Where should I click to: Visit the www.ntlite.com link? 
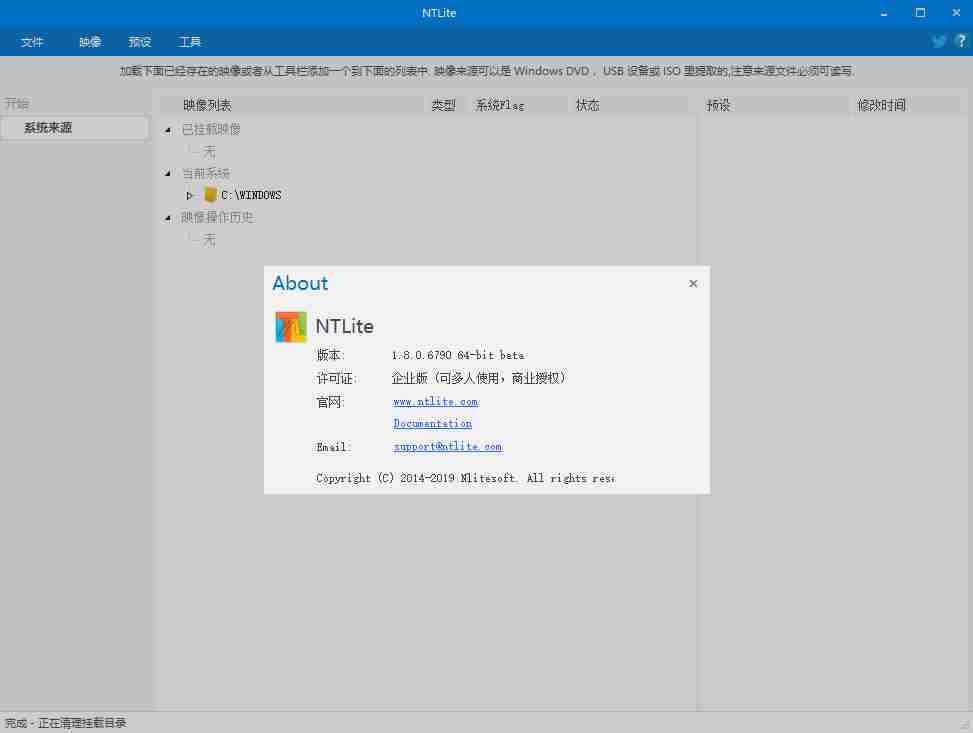(435, 402)
